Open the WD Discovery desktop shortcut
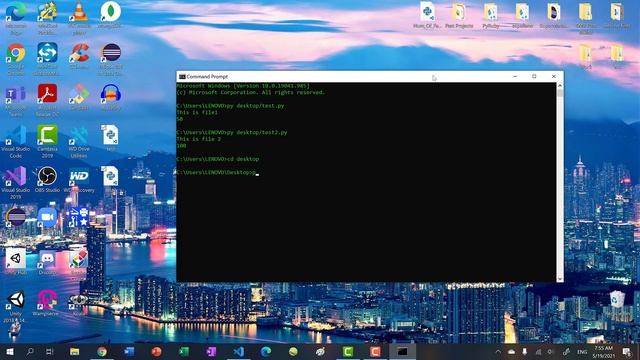 point(79,180)
